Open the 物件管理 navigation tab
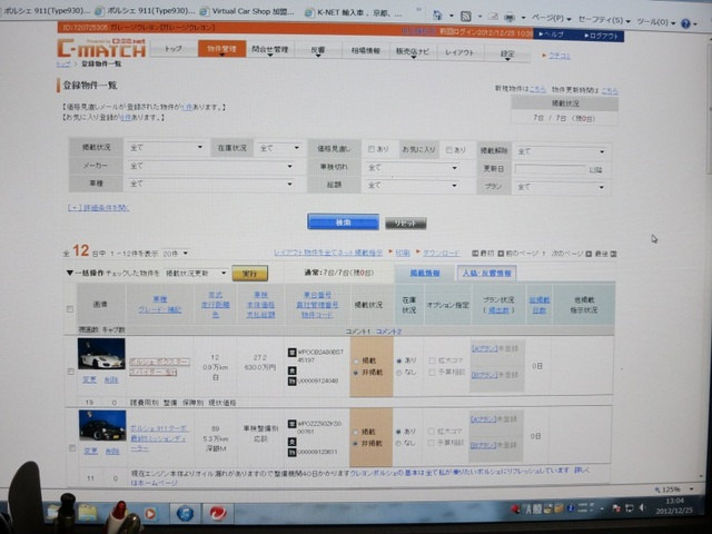 click(222, 49)
